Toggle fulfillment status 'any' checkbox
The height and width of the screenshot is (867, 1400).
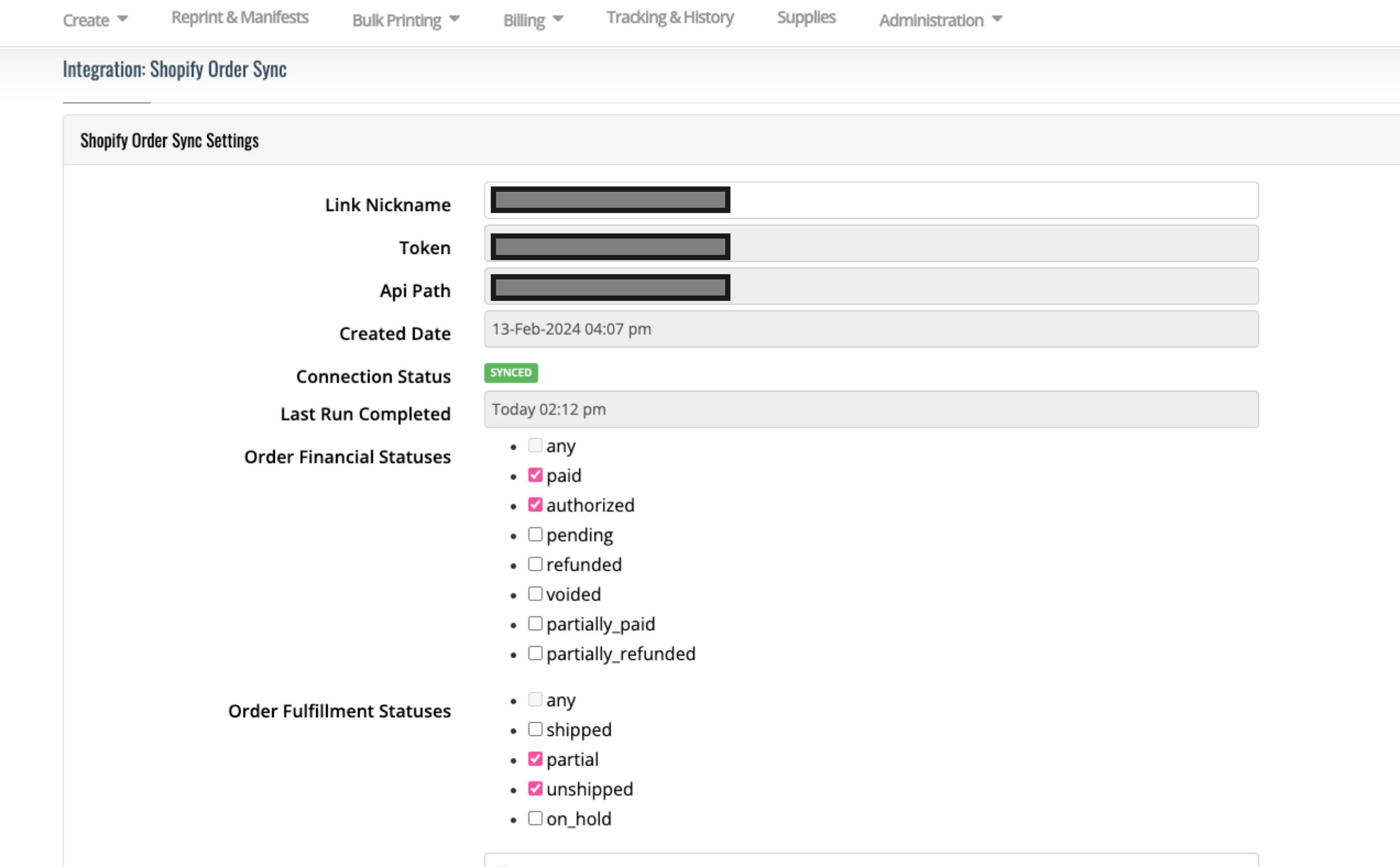(534, 700)
